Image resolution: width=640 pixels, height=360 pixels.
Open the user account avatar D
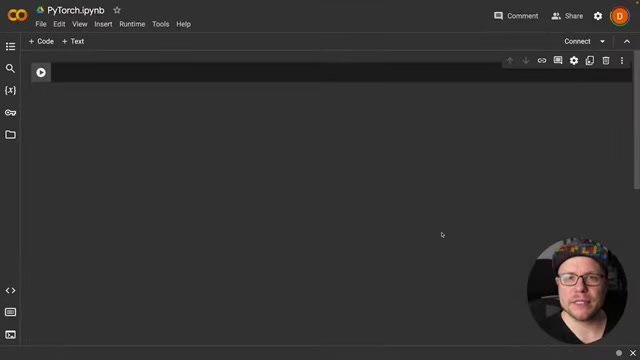click(620, 16)
